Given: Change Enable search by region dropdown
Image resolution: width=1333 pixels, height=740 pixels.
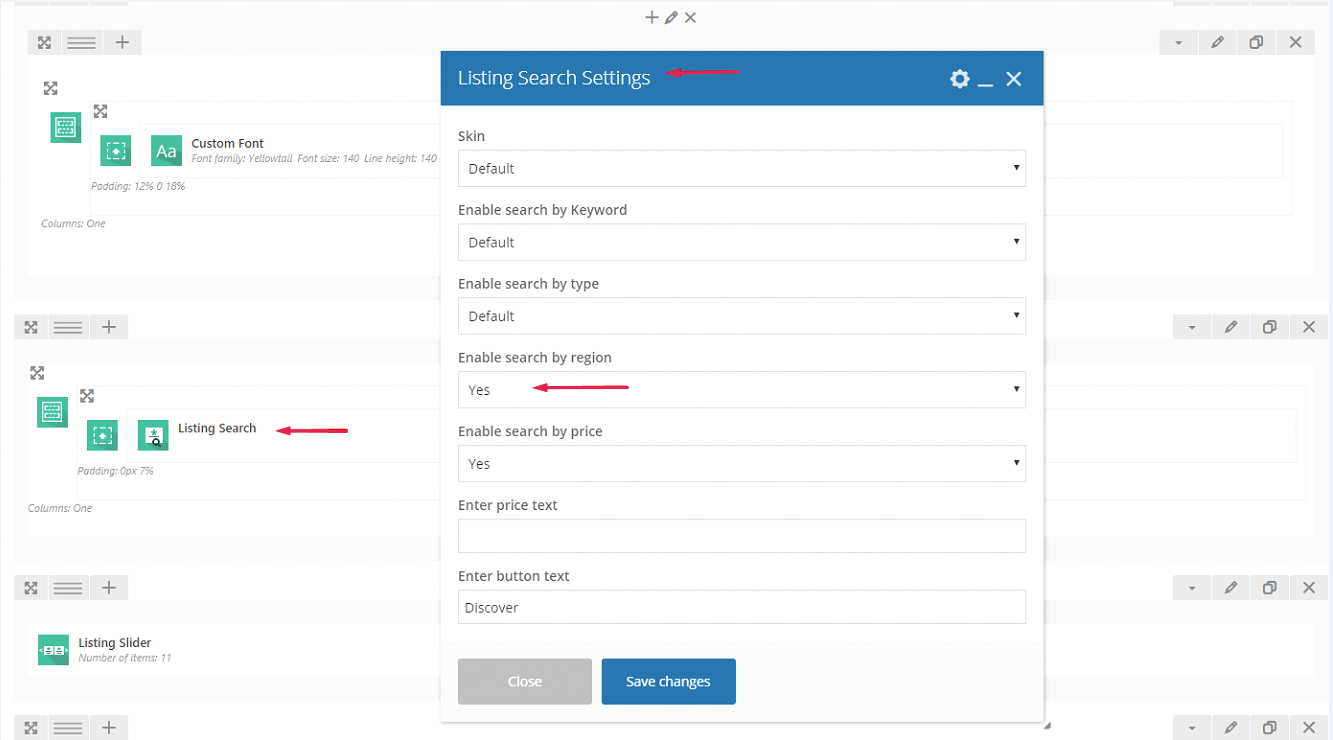Looking at the screenshot, I should coord(741,390).
